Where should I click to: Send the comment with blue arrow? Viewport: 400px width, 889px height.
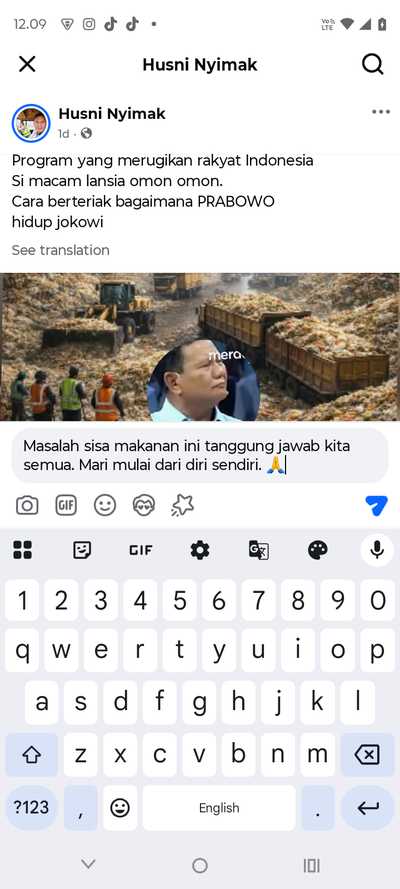(376, 505)
